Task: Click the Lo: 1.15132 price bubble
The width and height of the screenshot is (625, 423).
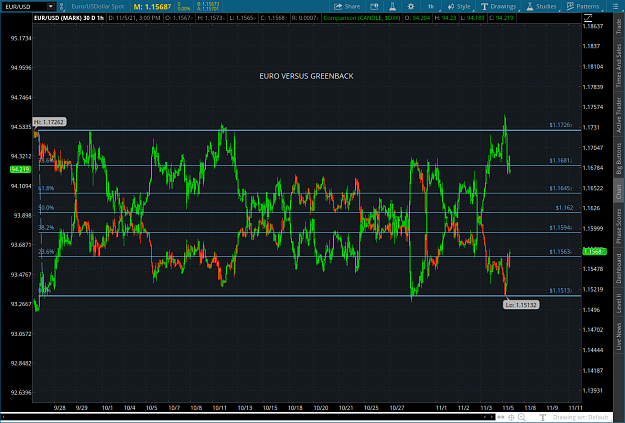Action: click(521, 305)
